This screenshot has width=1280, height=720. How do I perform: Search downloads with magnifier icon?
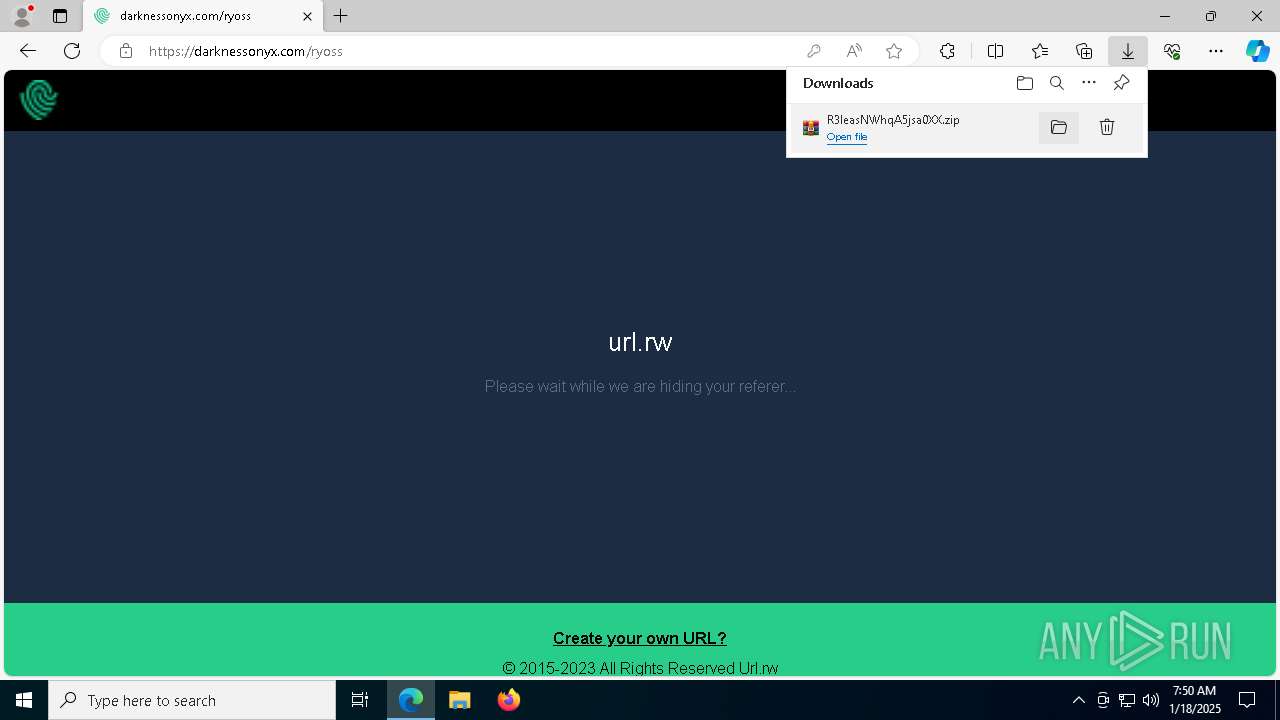pyautogui.click(x=1057, y=83)
